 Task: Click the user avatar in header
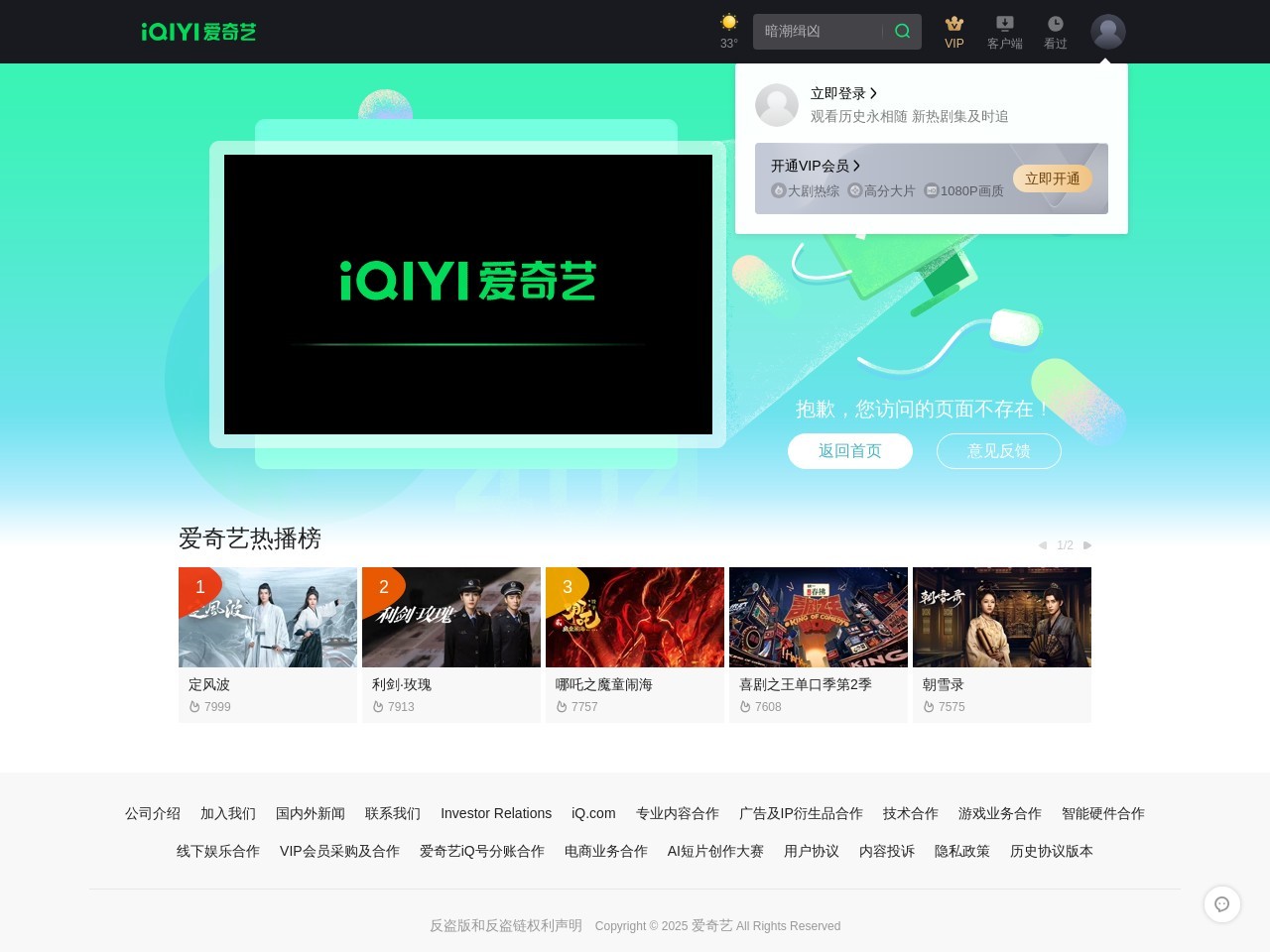[1107, 32]
